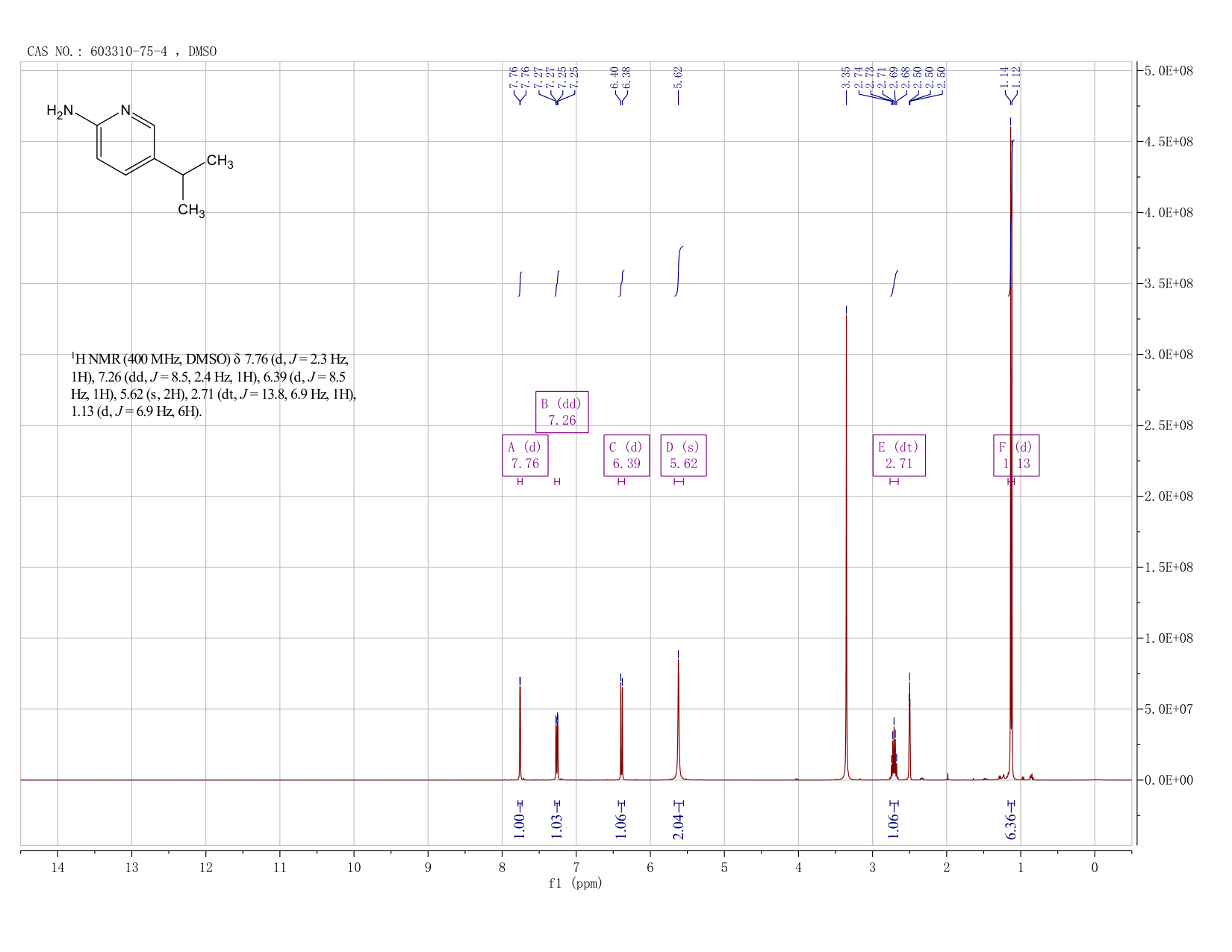The height and width of the screenshot is (952, 1232).
Task: Click the CAS NO. 603310-75-4 title text
Action: [x=122, y=52]
